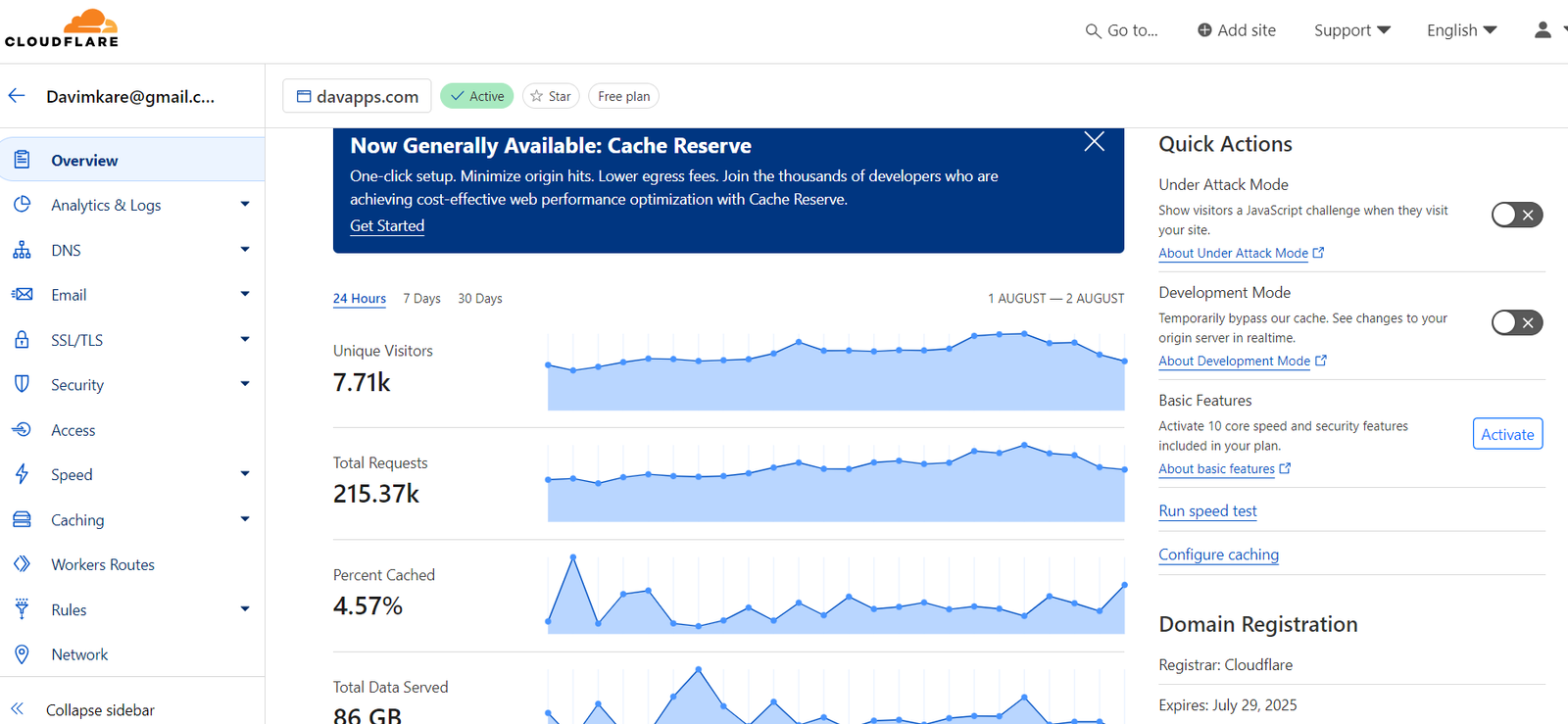The height and width of the screenshot is (724, 1568).
Task: Click external link icon after About Under Attack Mode
Action: [1319, 253]
